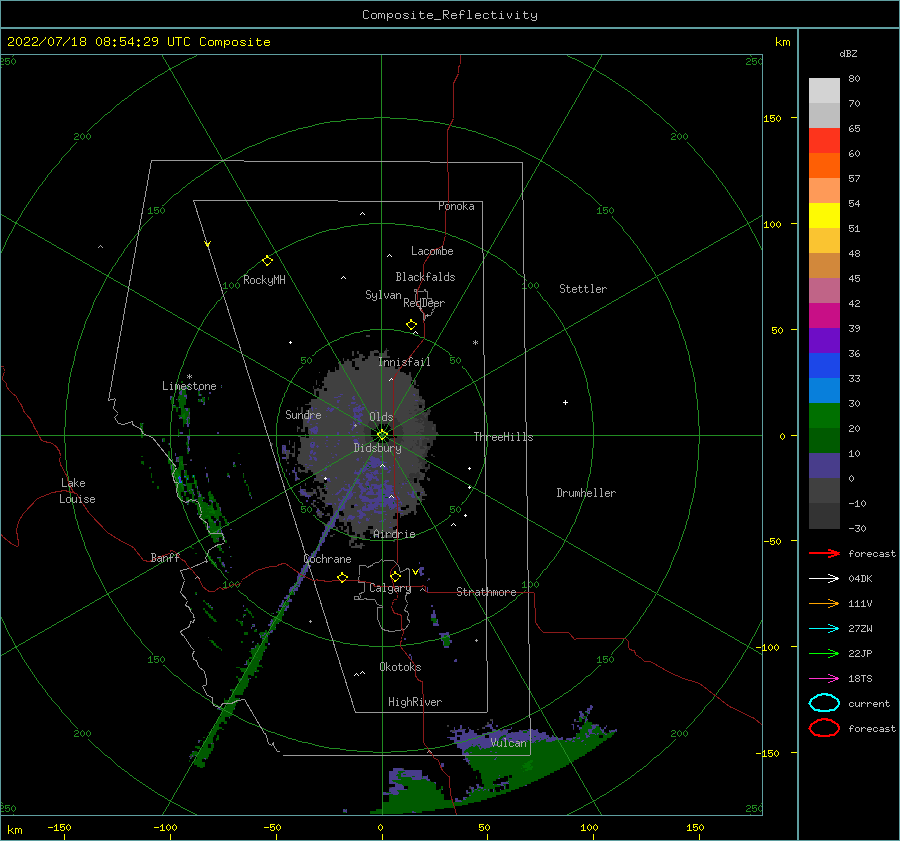Click the Airdrie city label
The width and height of the screenshot is (900, 841).
[394, 534]
